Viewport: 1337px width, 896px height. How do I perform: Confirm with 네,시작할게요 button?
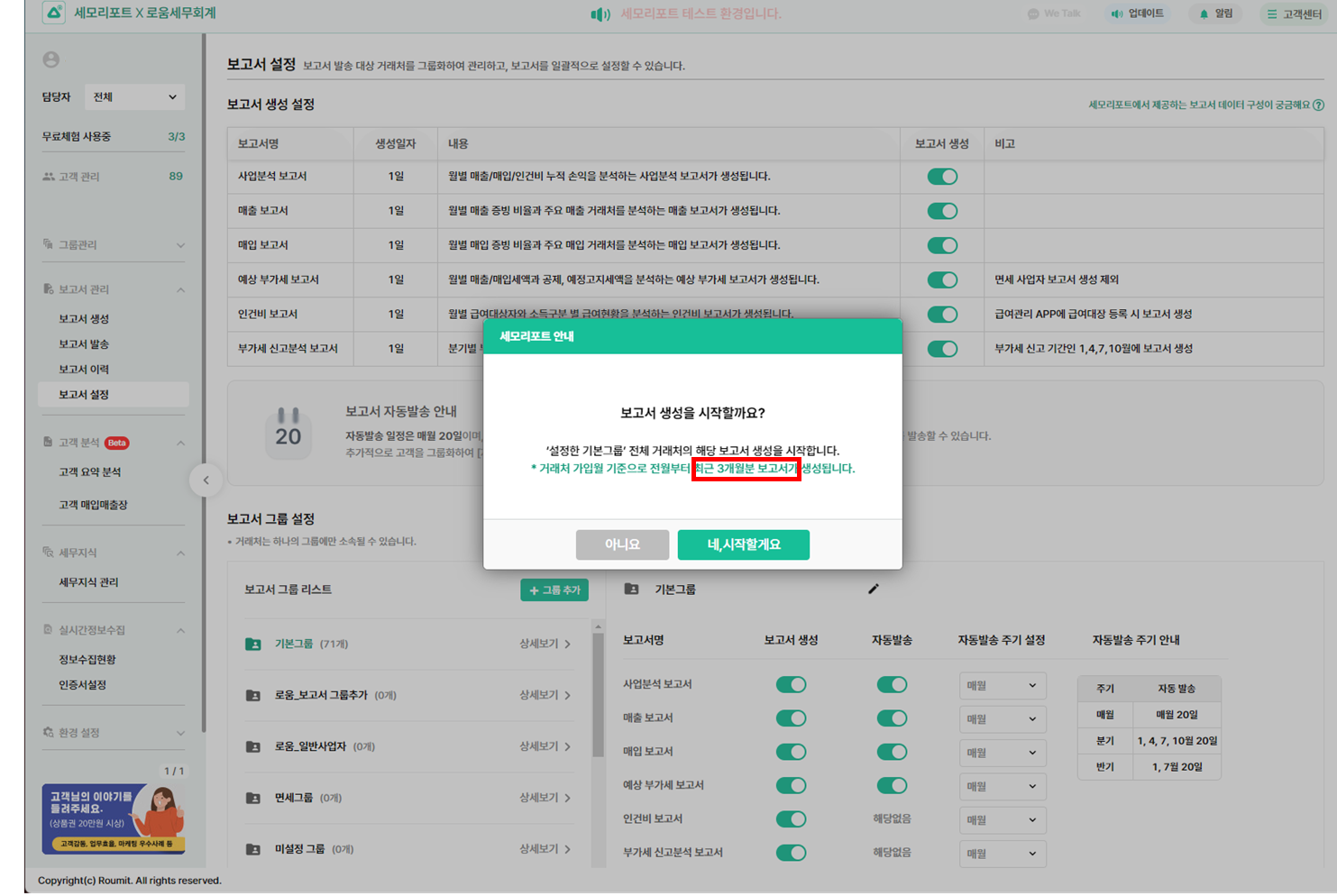[x=743, y=544]
